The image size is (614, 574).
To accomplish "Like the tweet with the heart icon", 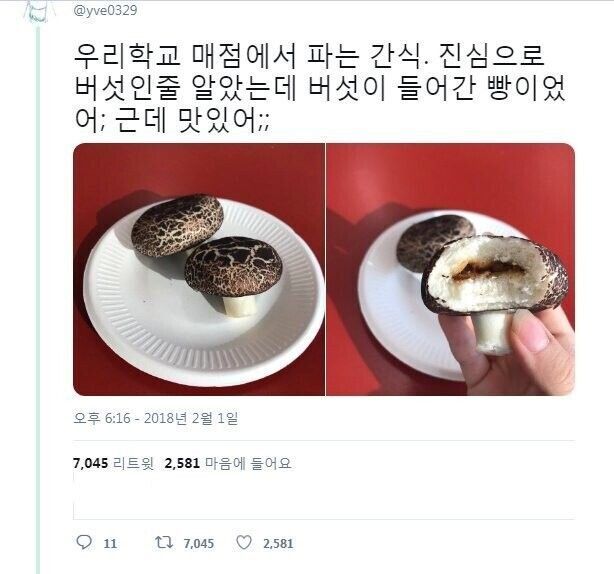I will coord(244,543).
